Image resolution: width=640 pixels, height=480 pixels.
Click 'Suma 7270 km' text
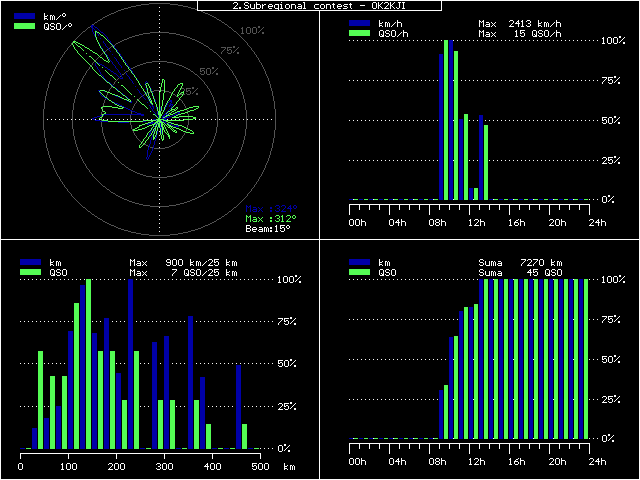[520, 263]
